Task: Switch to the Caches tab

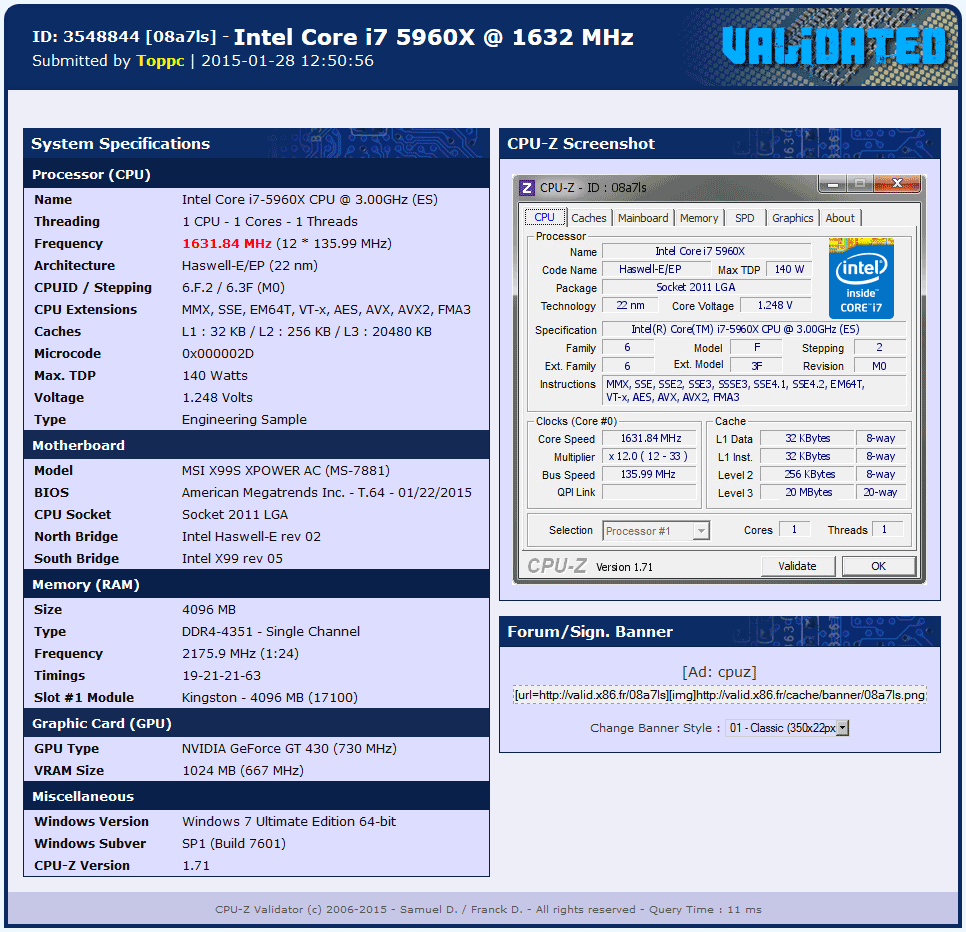Action: (x=588, y=218)
